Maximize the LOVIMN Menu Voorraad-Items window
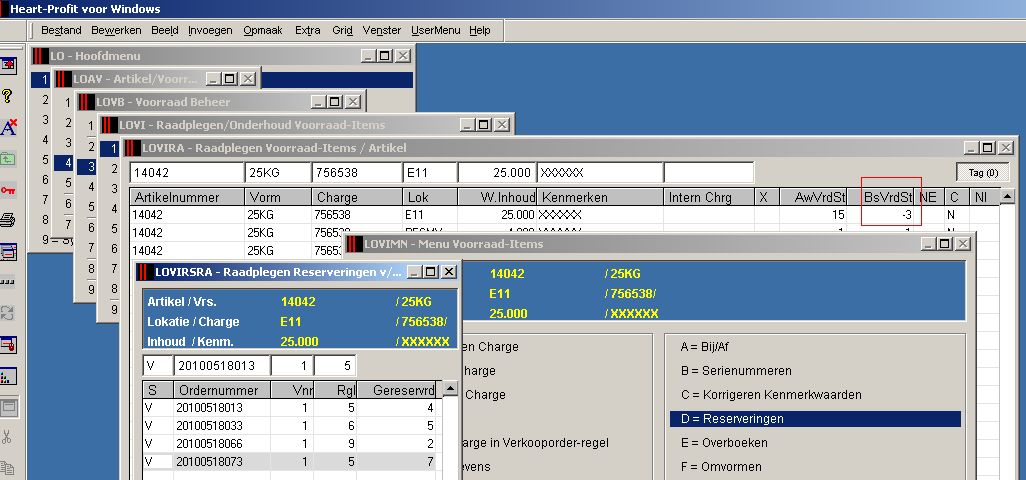 (x=945, y=243)
